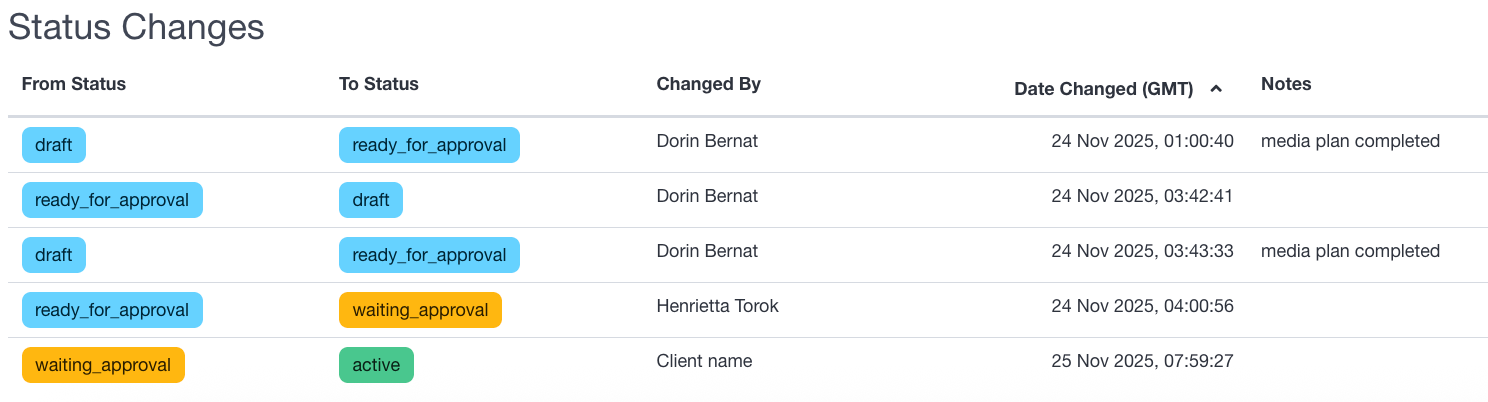Screen dimensions: 1488x402
Task: Select the Changed By column header
Action: 709,84
